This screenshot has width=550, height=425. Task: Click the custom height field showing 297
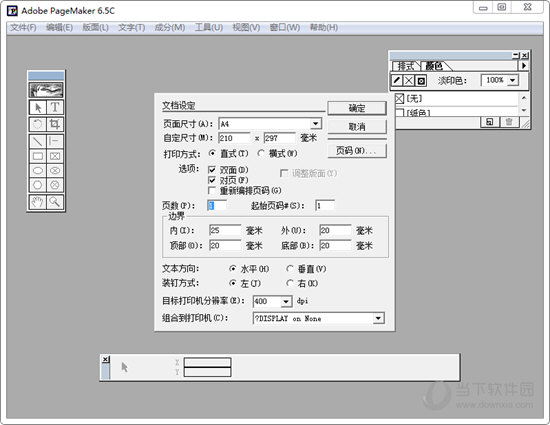point(279,138)
